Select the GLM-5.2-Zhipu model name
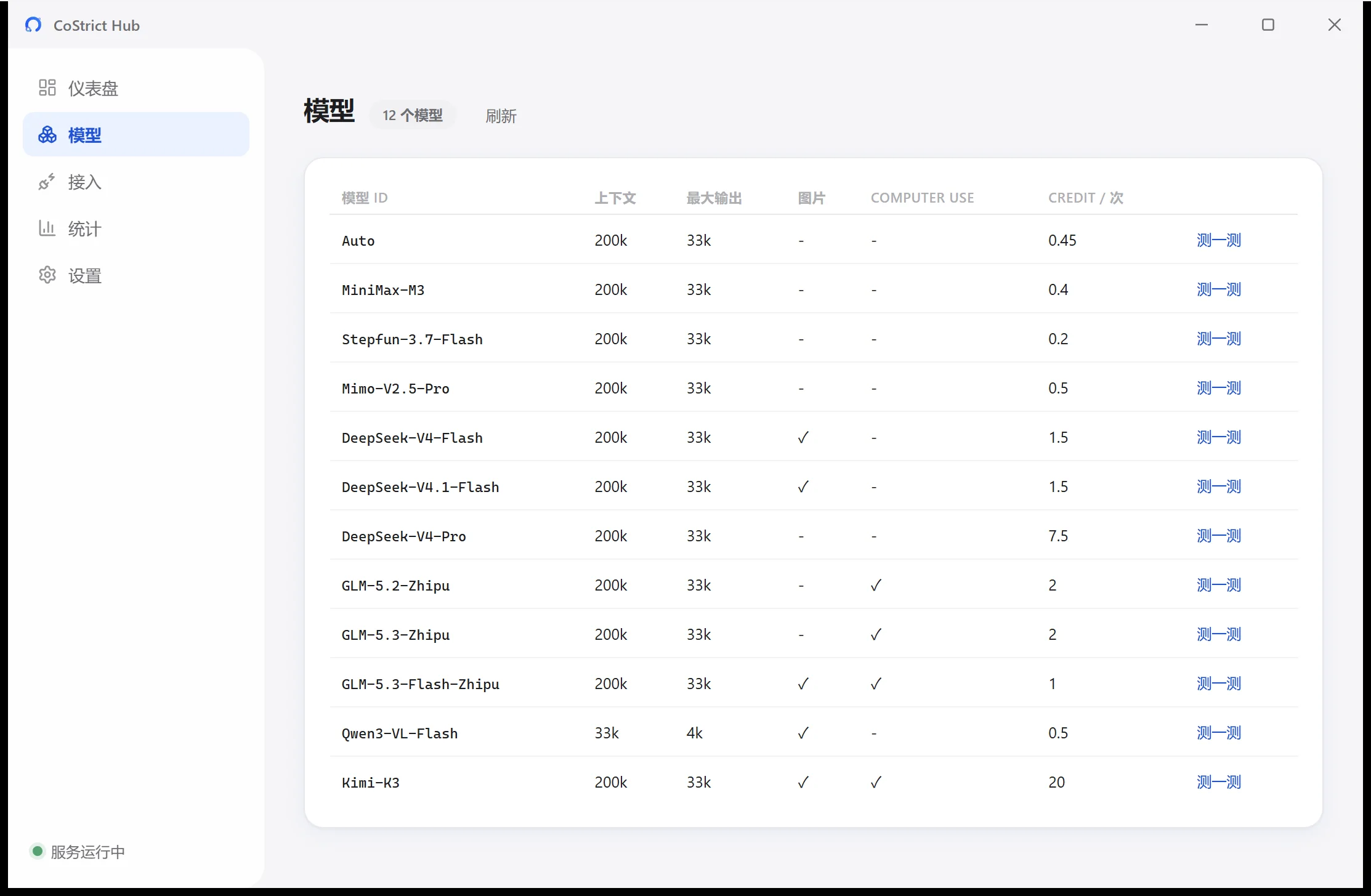 click(x=396, y=586)
